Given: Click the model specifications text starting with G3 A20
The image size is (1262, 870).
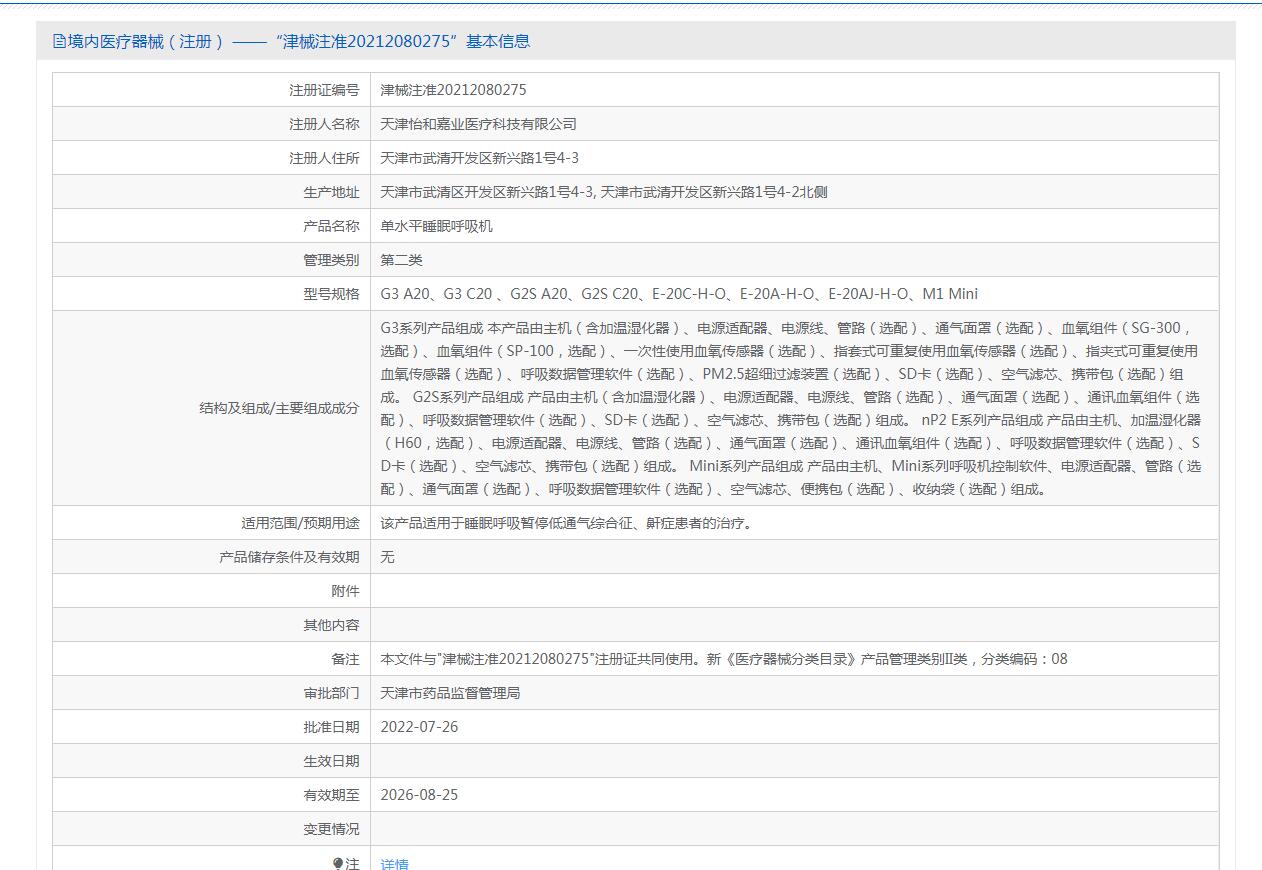Looking at the screenshot, I should 679,294.
